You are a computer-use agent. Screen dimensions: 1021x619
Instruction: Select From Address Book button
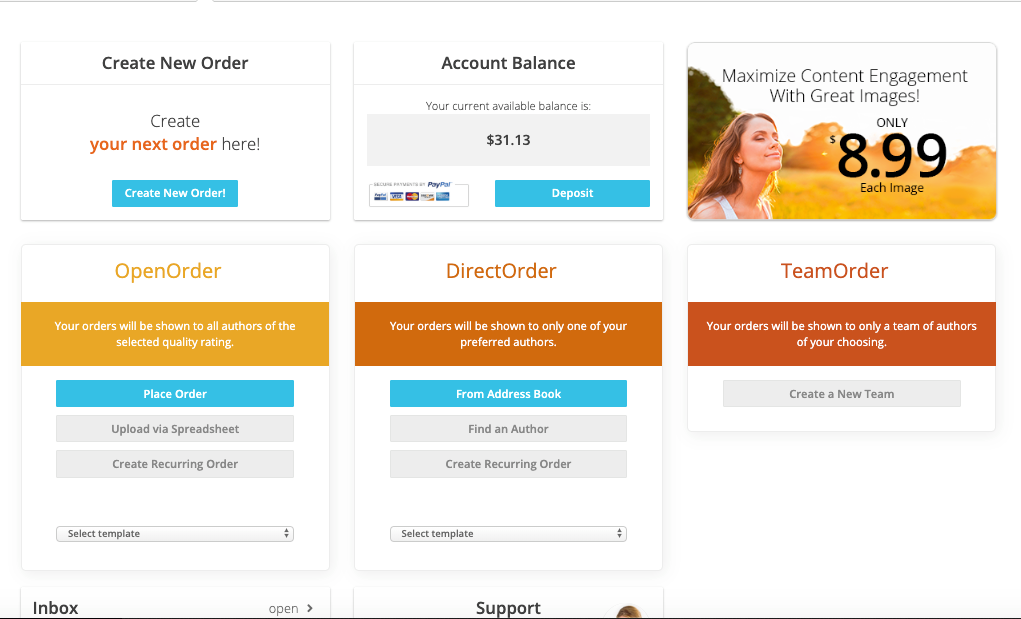[x=509, y=394]
